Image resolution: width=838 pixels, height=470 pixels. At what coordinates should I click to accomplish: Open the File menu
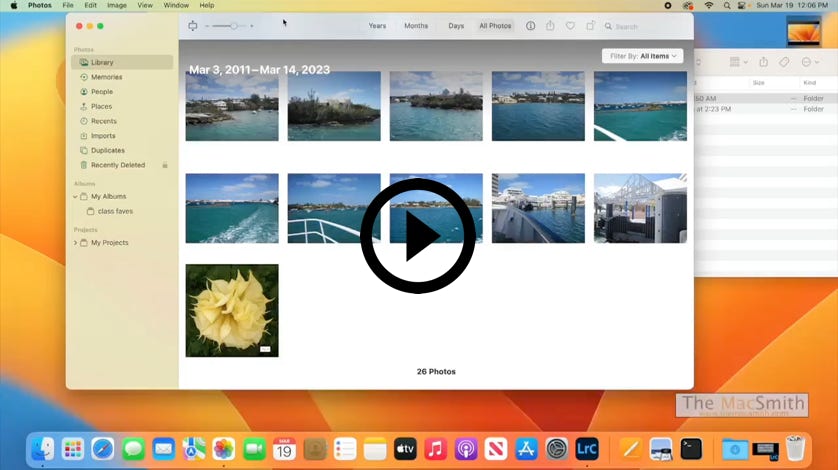[68, 5]
